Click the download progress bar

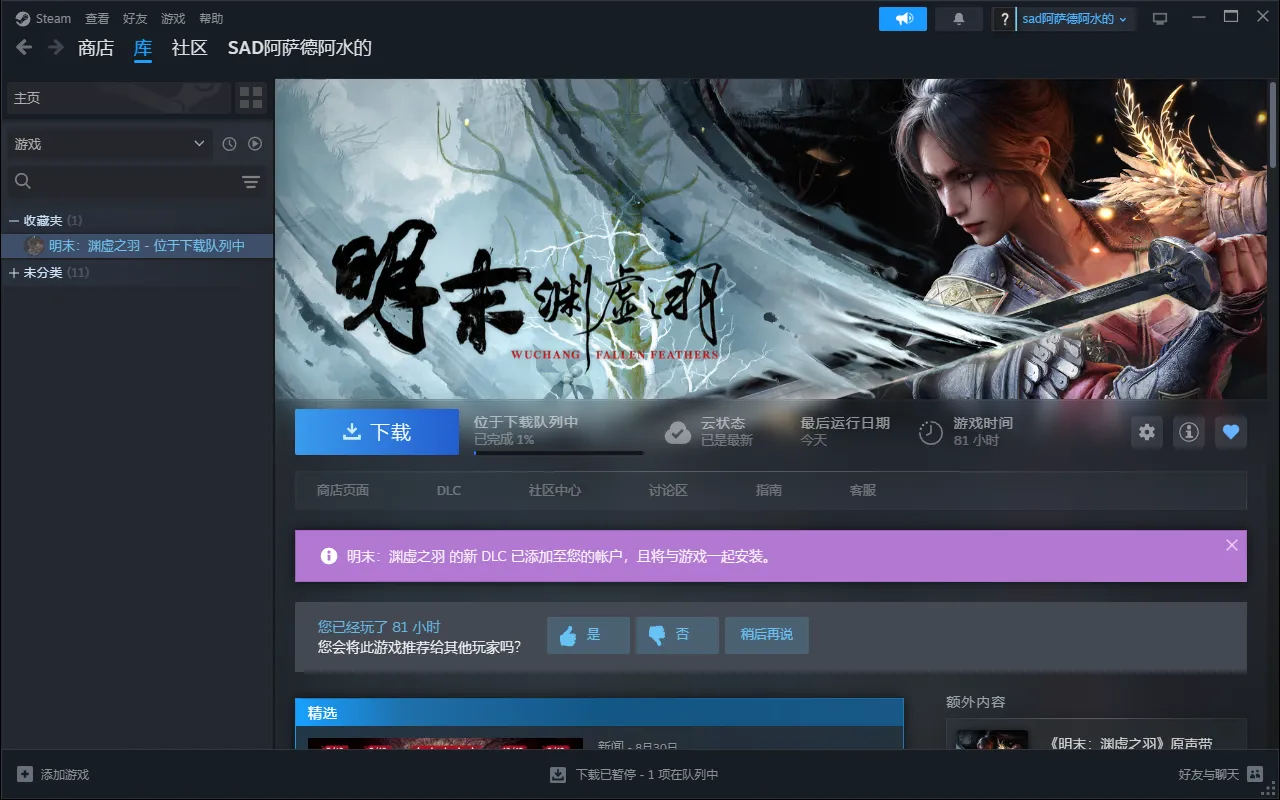pyautogui.click(x=558, y=453)
